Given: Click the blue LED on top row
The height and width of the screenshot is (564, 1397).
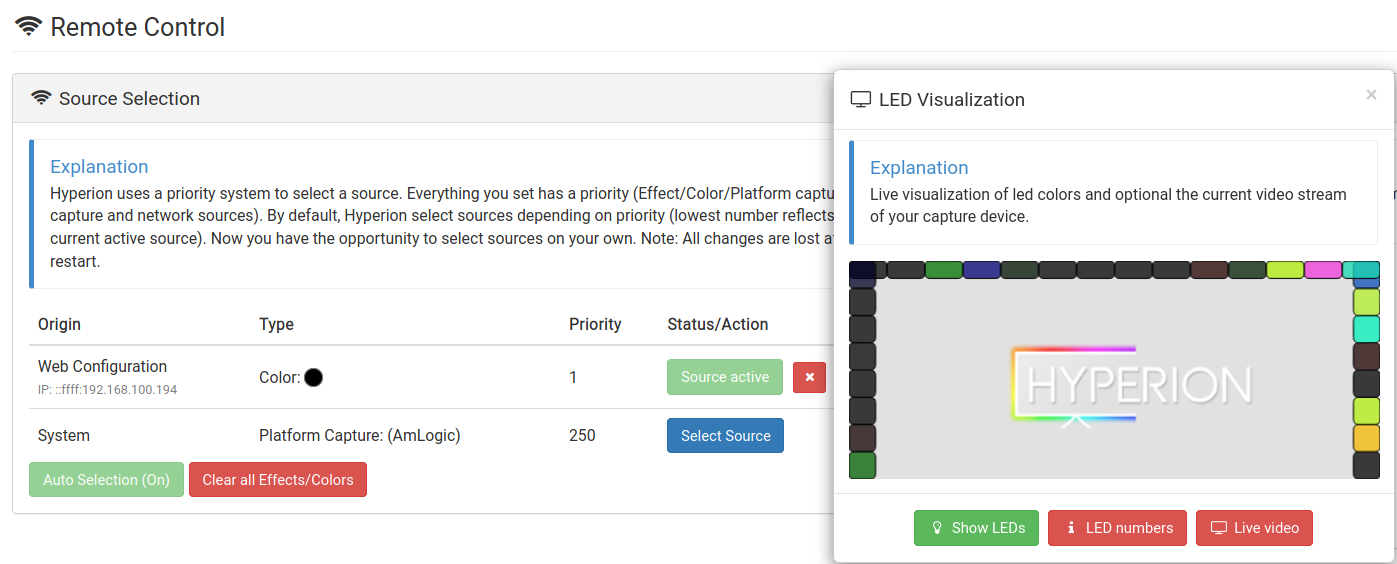Looking at the screenshot, I should coord(981,270).
